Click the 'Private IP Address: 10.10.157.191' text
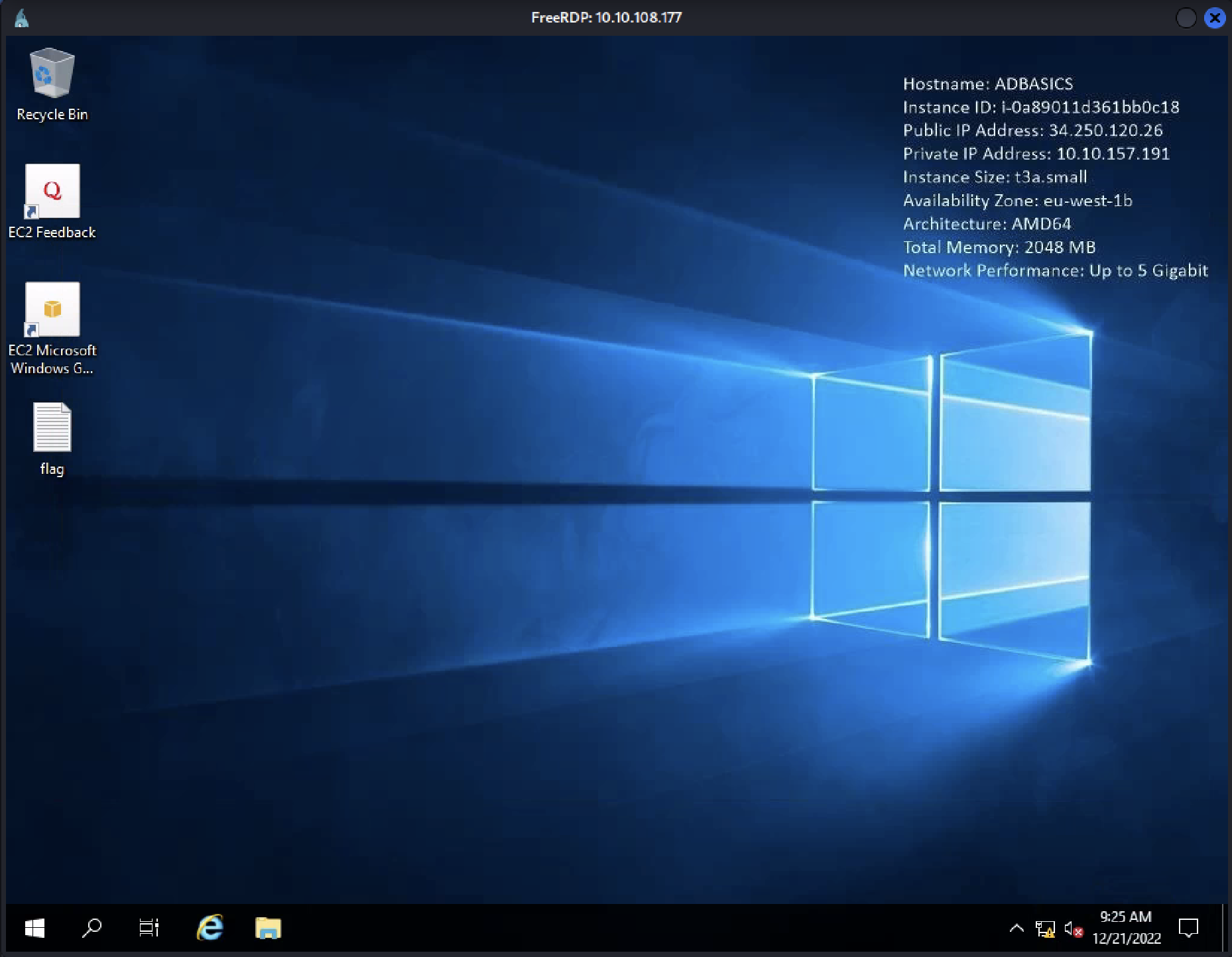This screenshot has width=1232, height=957. tap(1036, 154)
